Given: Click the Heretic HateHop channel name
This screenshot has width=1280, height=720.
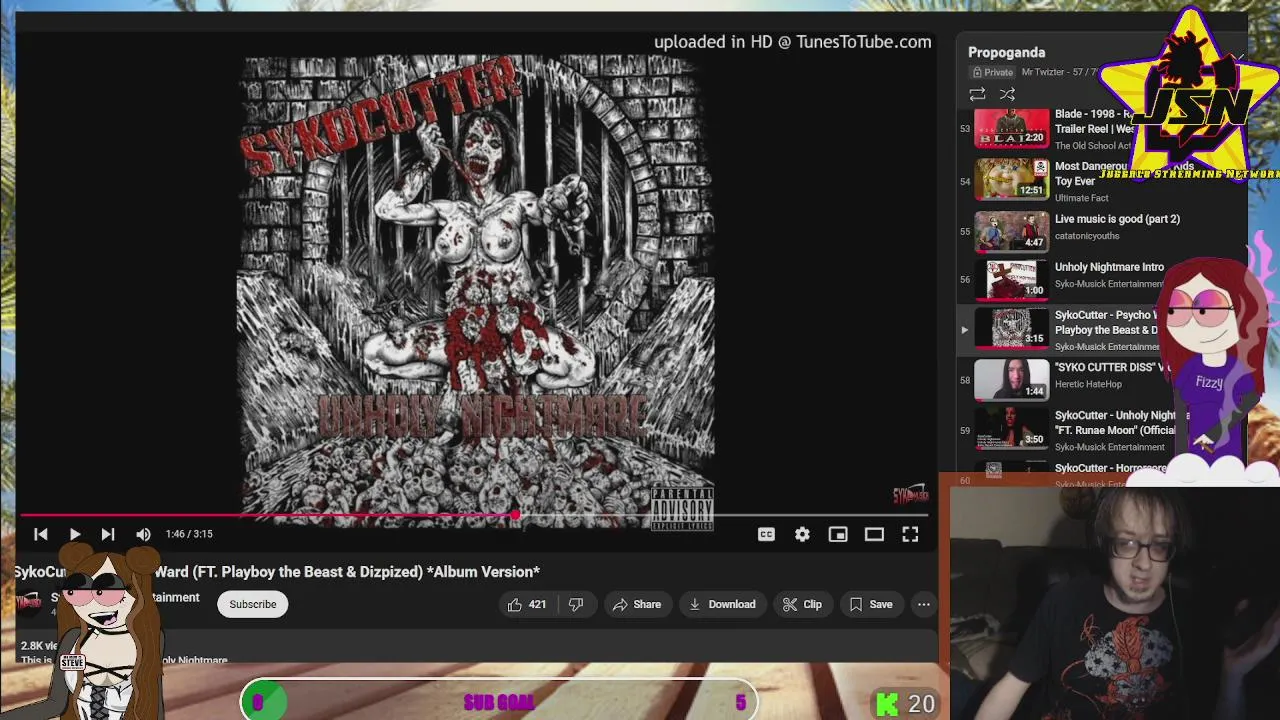Looking at the screenshot, I should point(1088,384).
